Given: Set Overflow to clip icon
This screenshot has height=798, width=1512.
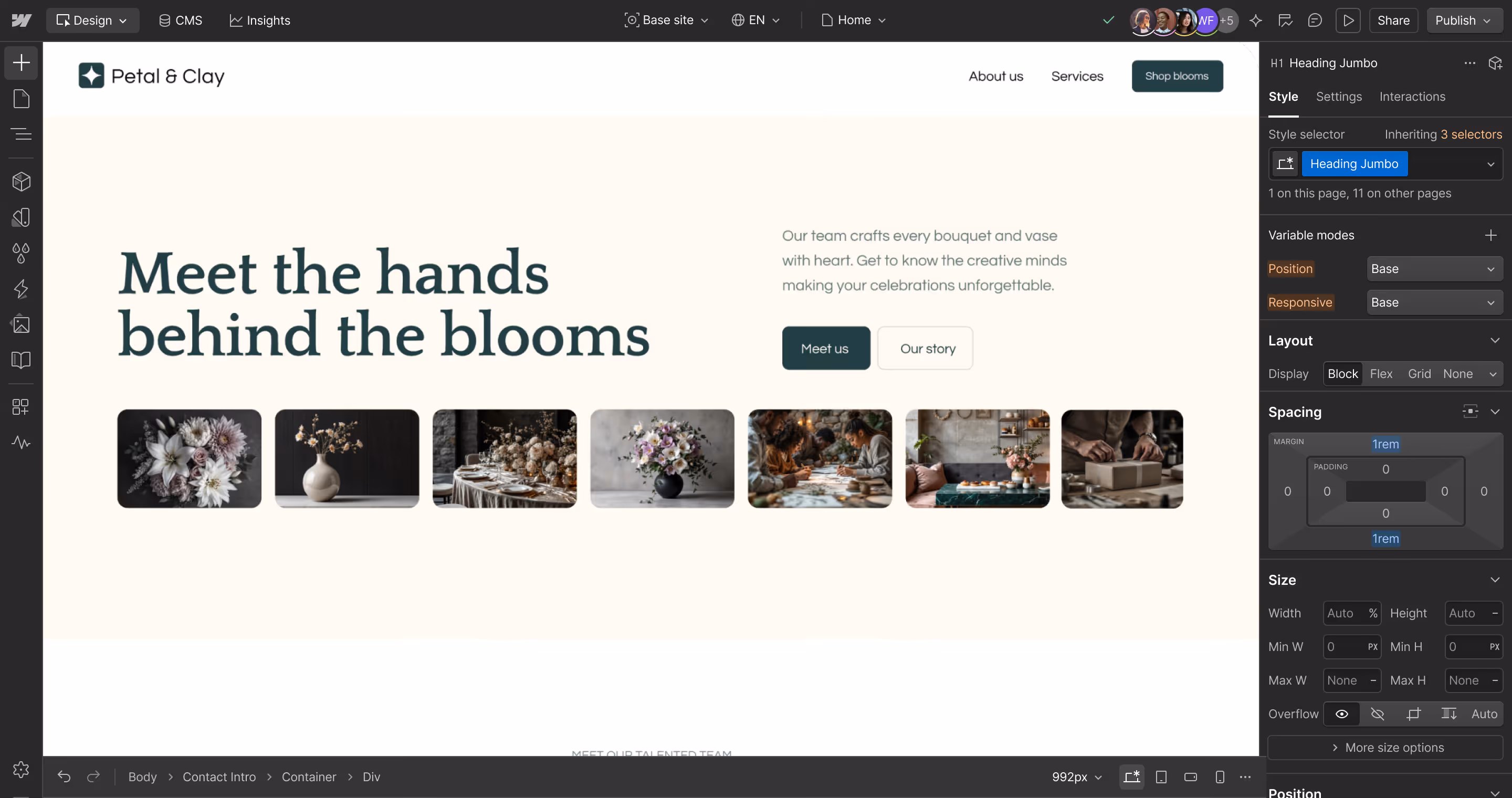Looking at the screenshot, I should 1413,714.
